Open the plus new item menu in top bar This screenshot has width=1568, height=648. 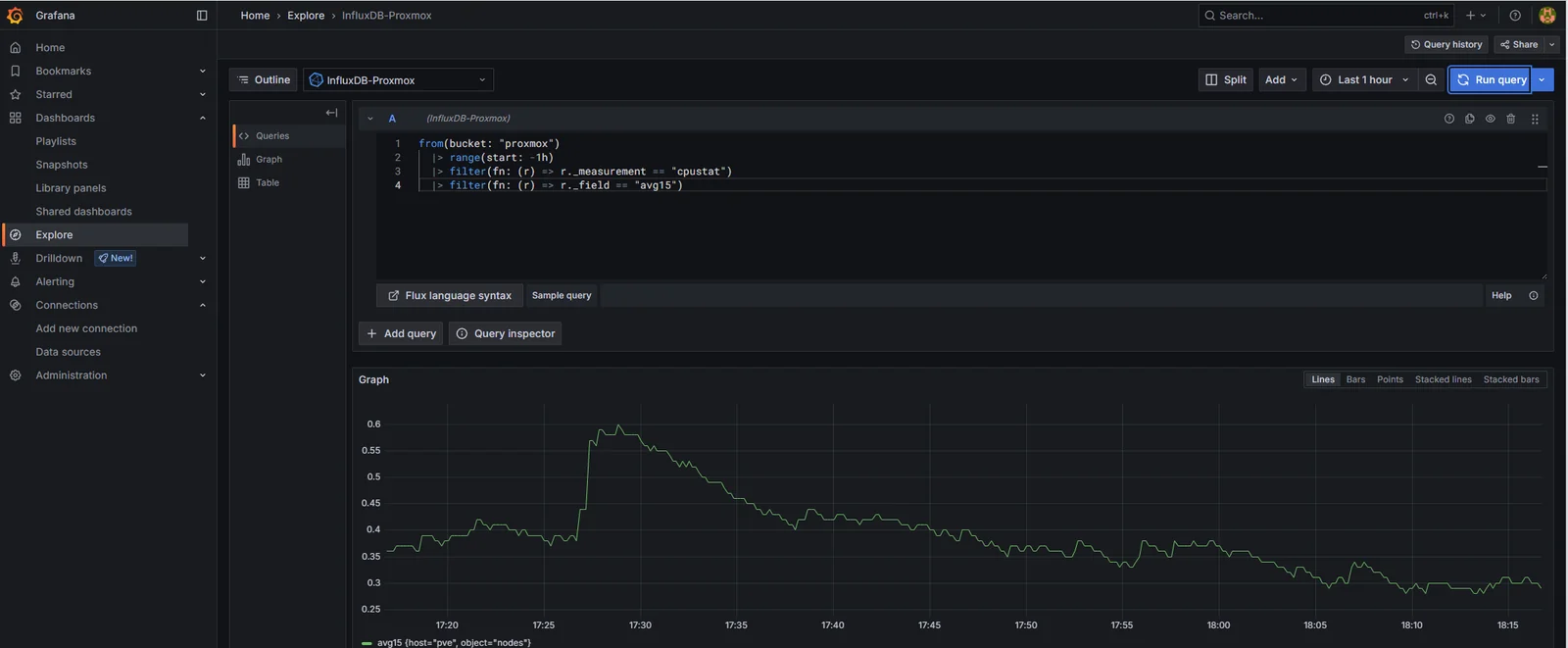pos(1476,16)
